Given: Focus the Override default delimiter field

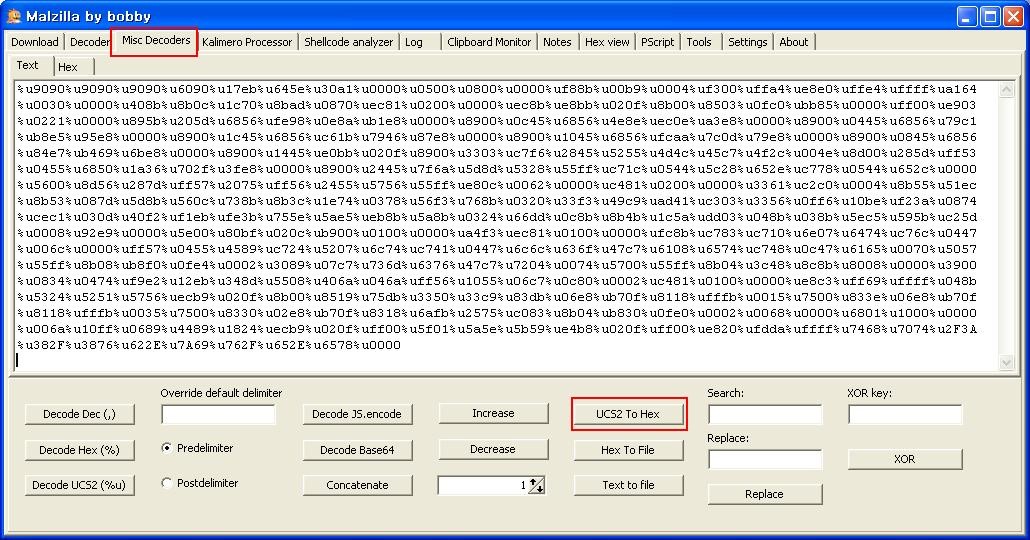Looking at the screenshot, I should [218, 415].
